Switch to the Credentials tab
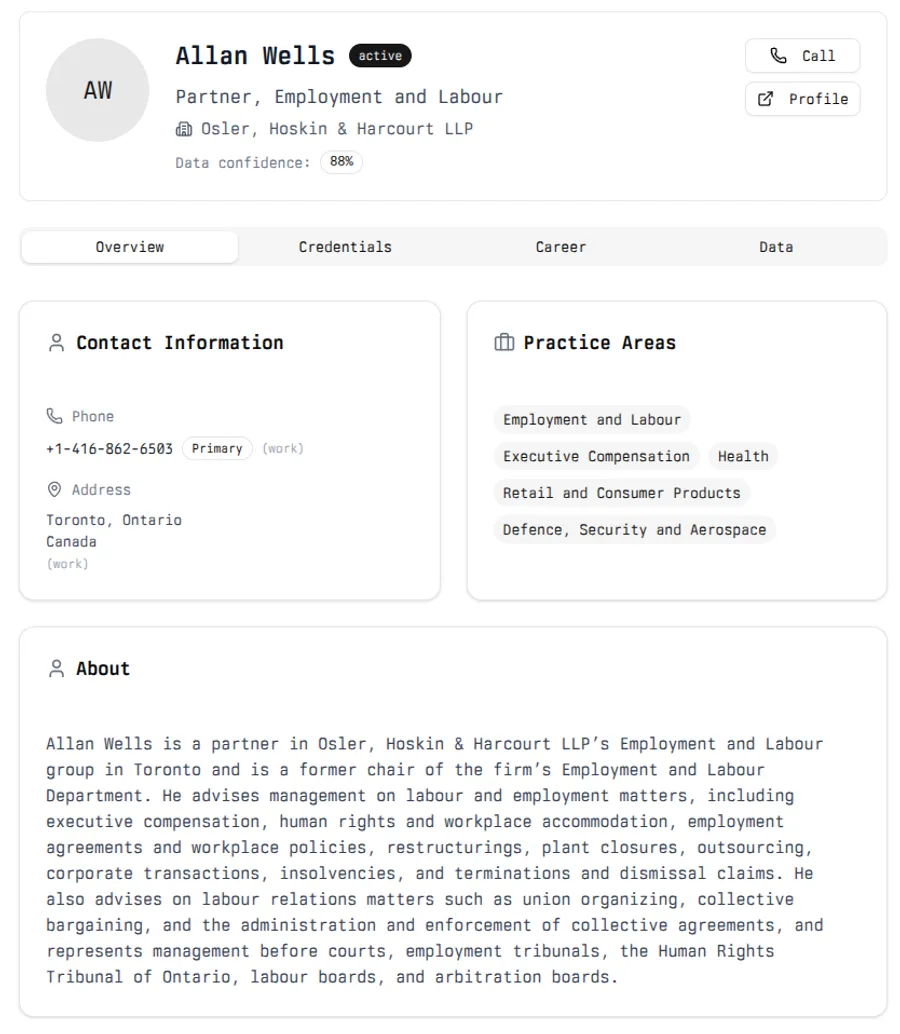The height and width of the screenshot is (1034, 900). point(345,246)
